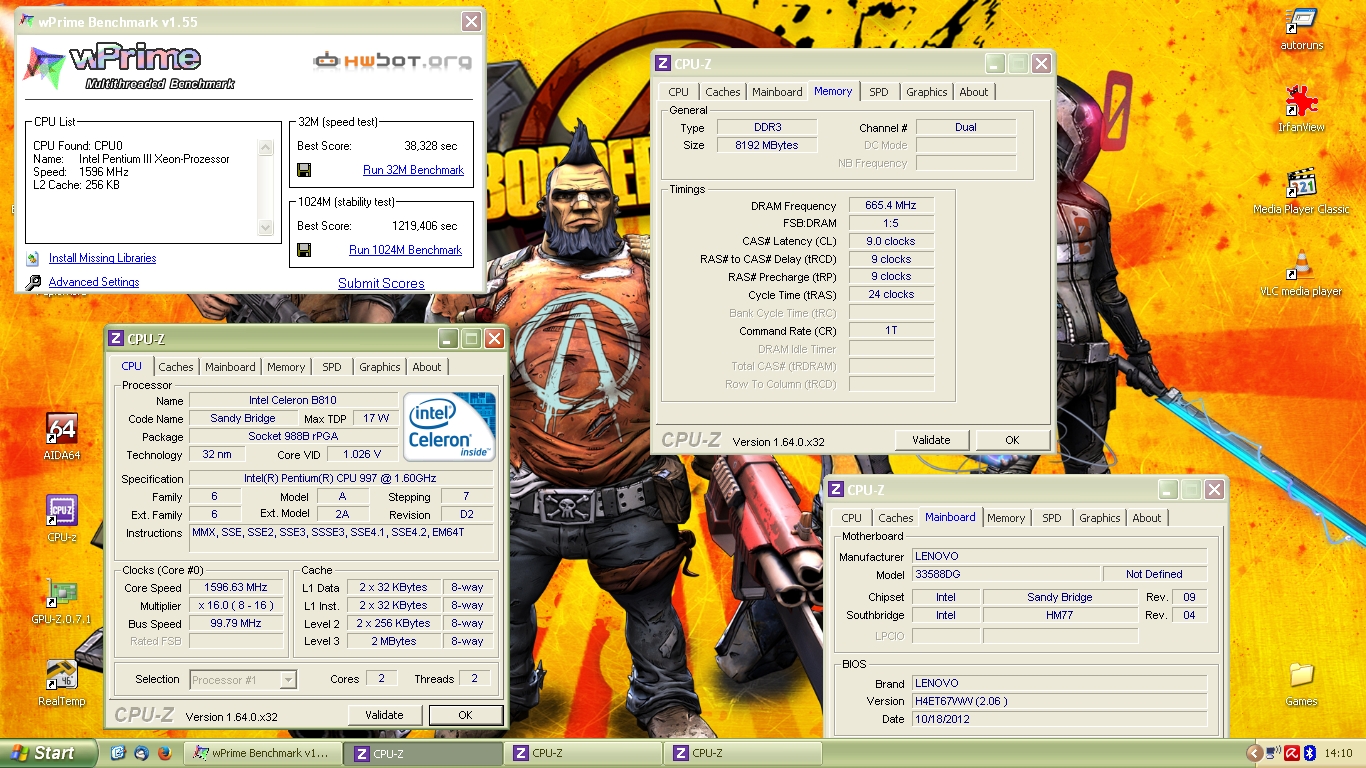Image resolution: width=1366 pixels, height=768 pixels.
Task: Click the 32M best score 38,328 sec
Action: (431, 145)
